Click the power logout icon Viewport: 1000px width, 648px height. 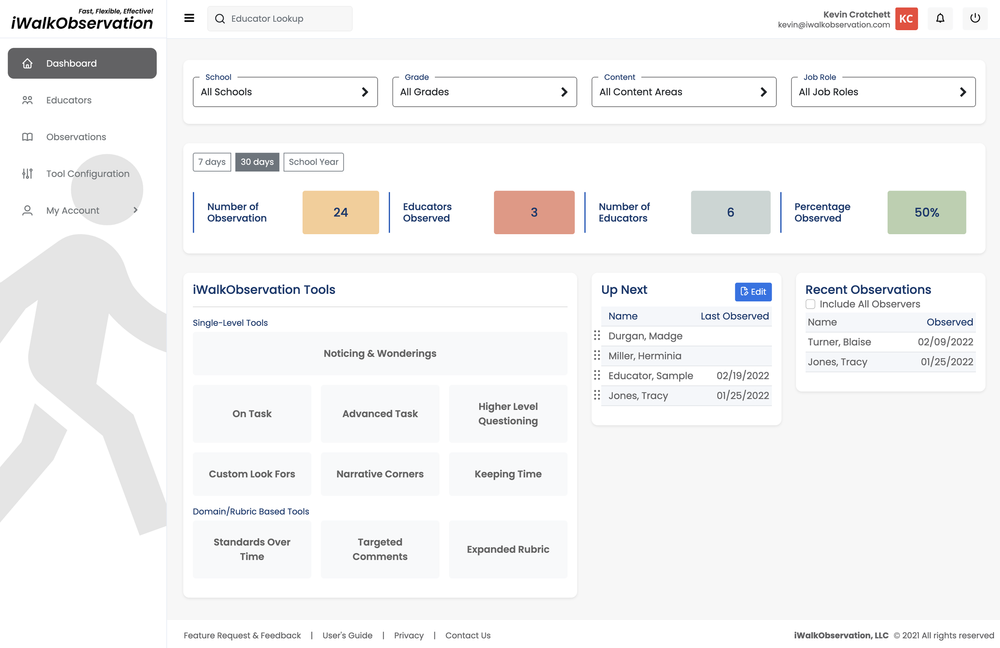tap(974, 17)
